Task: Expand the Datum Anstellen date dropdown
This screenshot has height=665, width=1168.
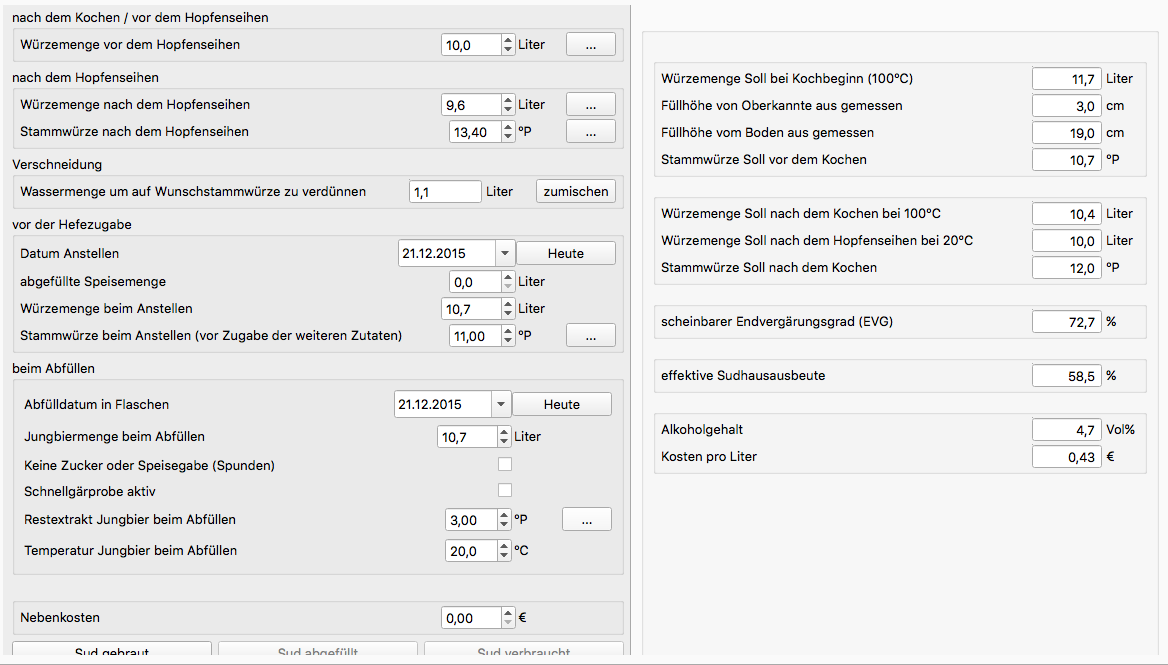Action: pyautogui.click(x=504, y=254)
